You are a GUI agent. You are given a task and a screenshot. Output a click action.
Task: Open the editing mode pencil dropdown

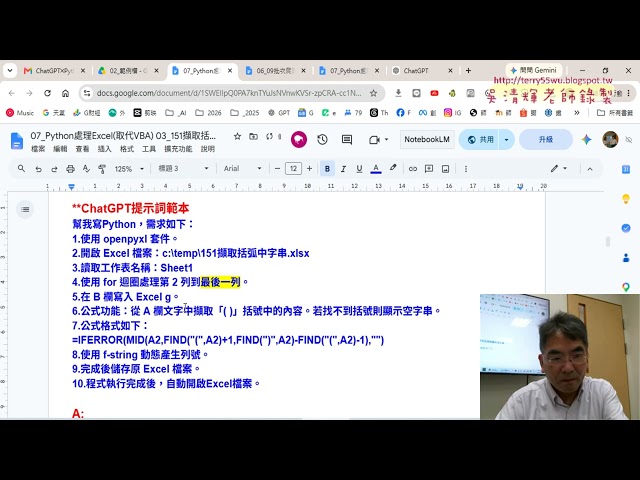[x=558, y=169]
